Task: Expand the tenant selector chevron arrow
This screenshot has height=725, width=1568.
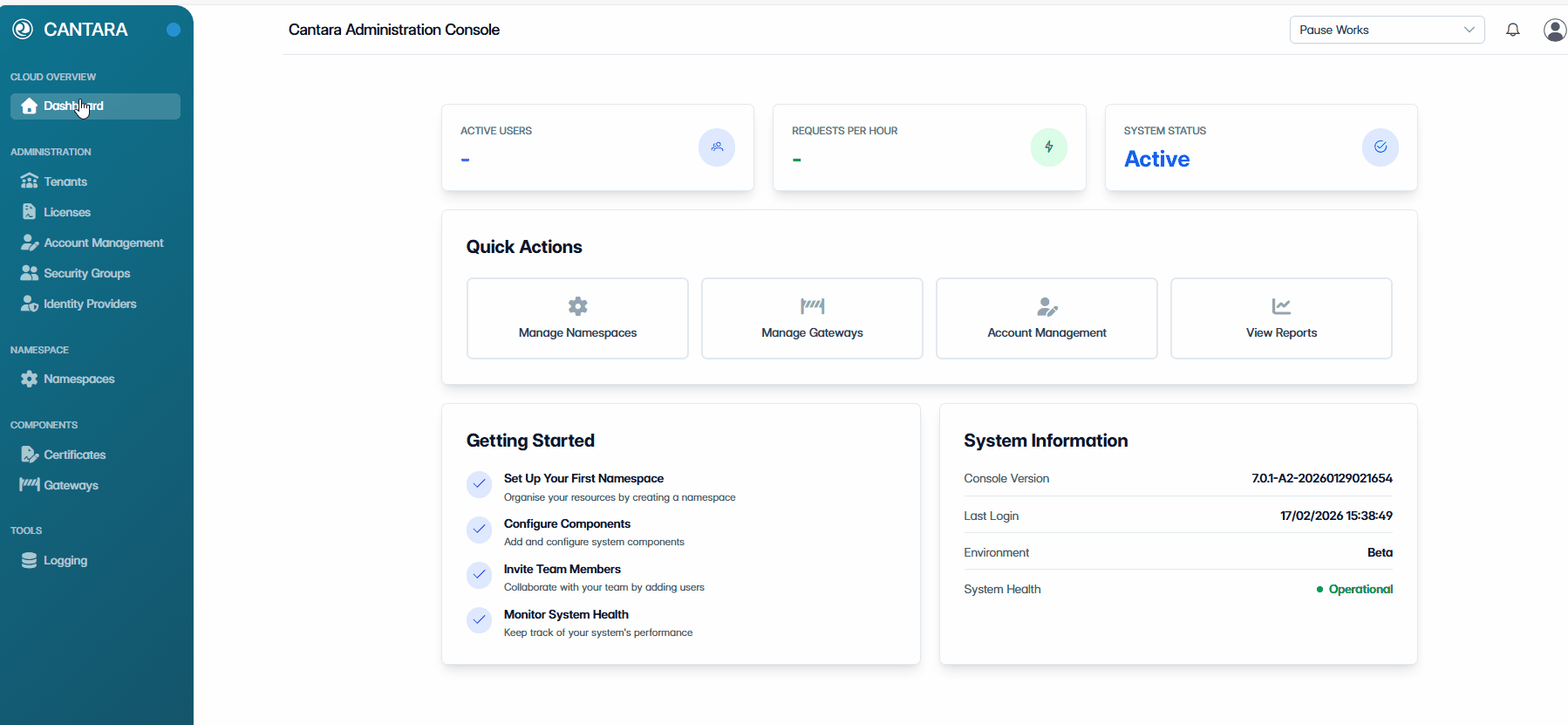Action: pyautogui.click(x=1469, y=30)
